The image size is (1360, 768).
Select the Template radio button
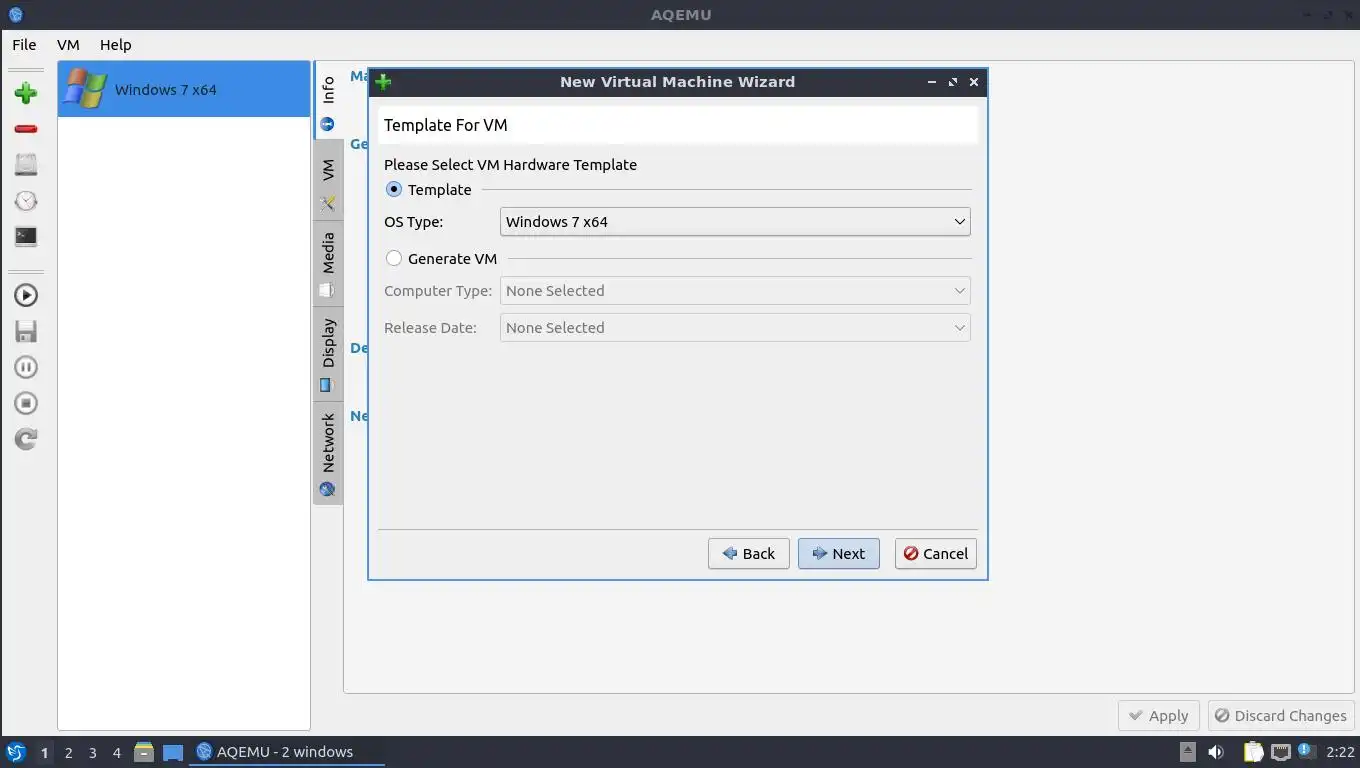click(x=394, y=189)
